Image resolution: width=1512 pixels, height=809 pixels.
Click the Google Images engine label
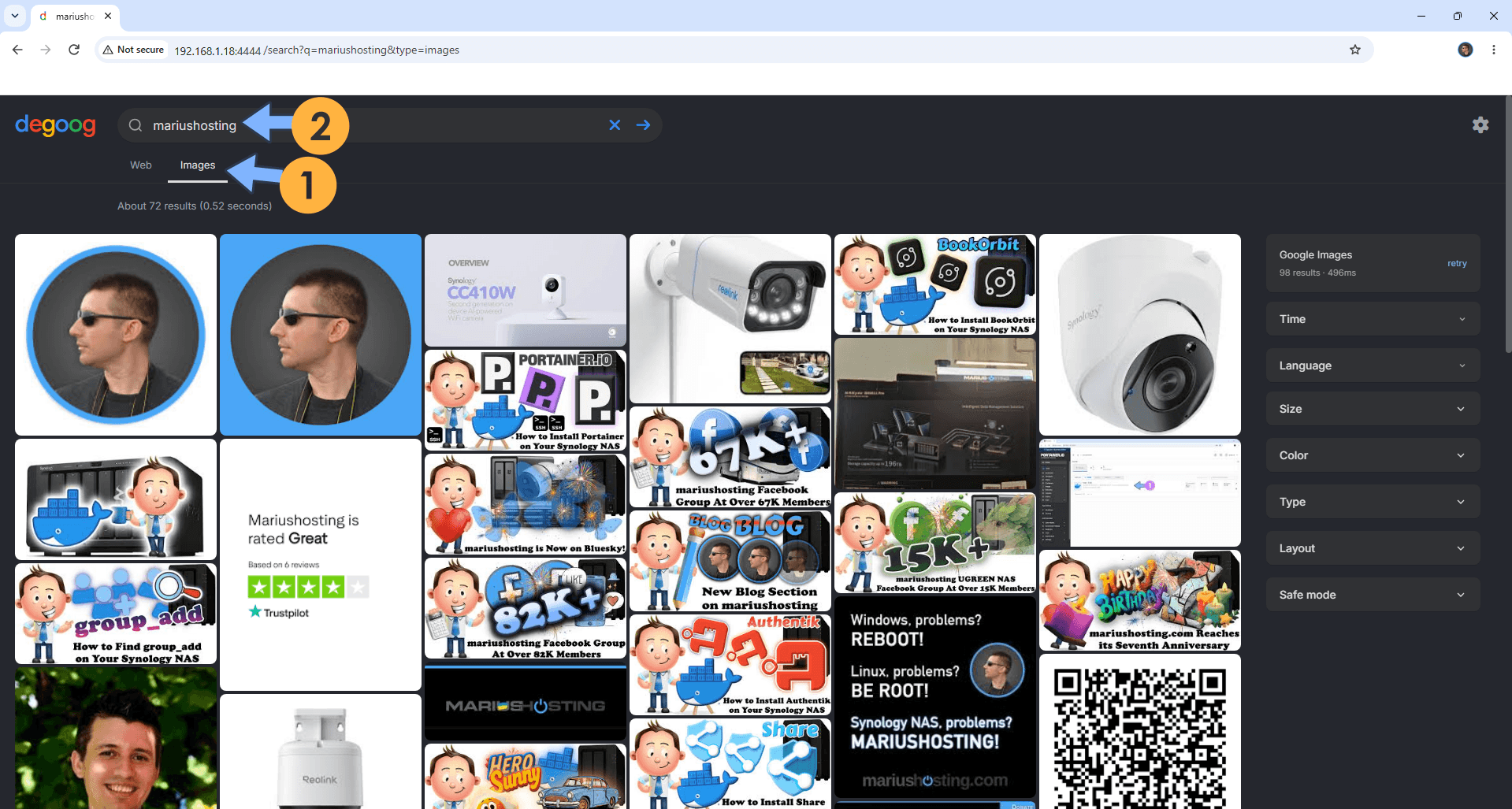coord(1316,254)
